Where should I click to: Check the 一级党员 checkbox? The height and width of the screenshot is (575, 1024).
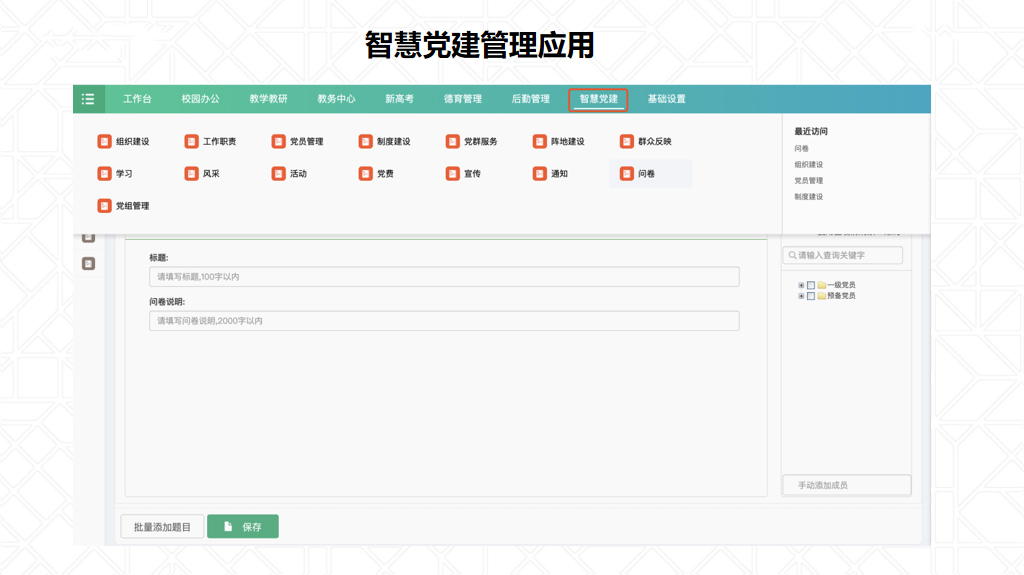click(811, 285)
